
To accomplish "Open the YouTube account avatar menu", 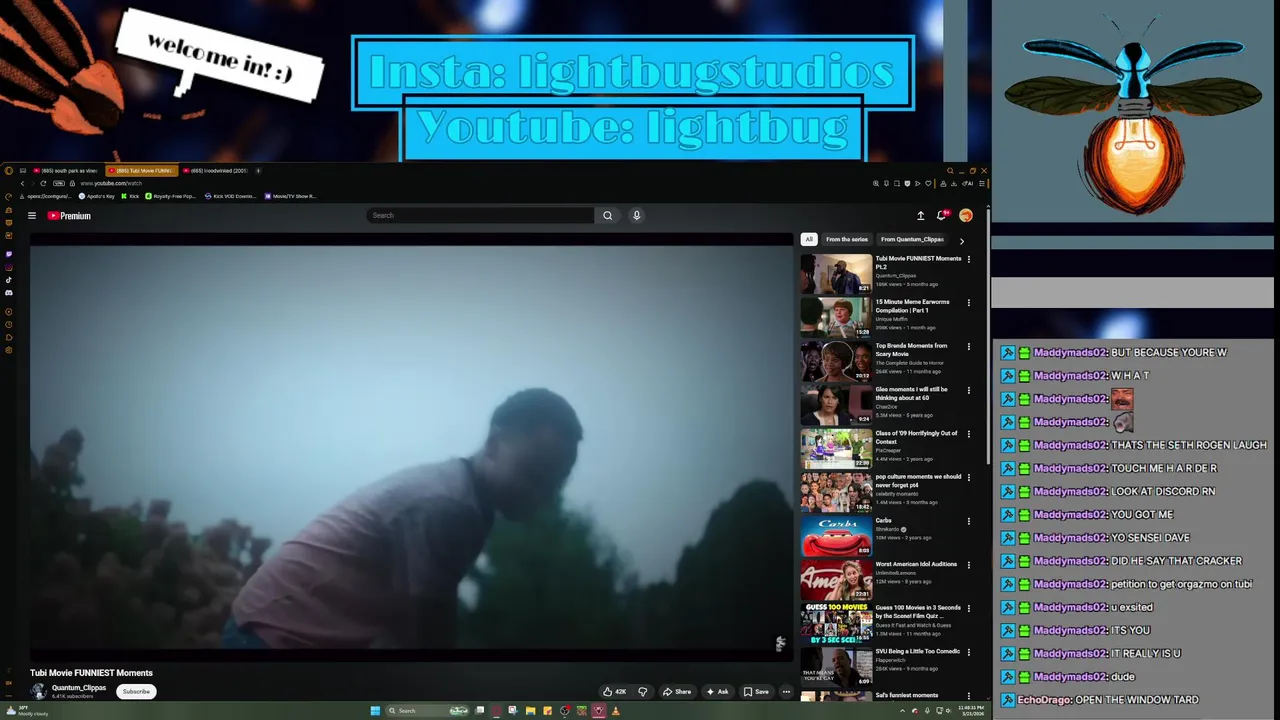I will 966,215.
